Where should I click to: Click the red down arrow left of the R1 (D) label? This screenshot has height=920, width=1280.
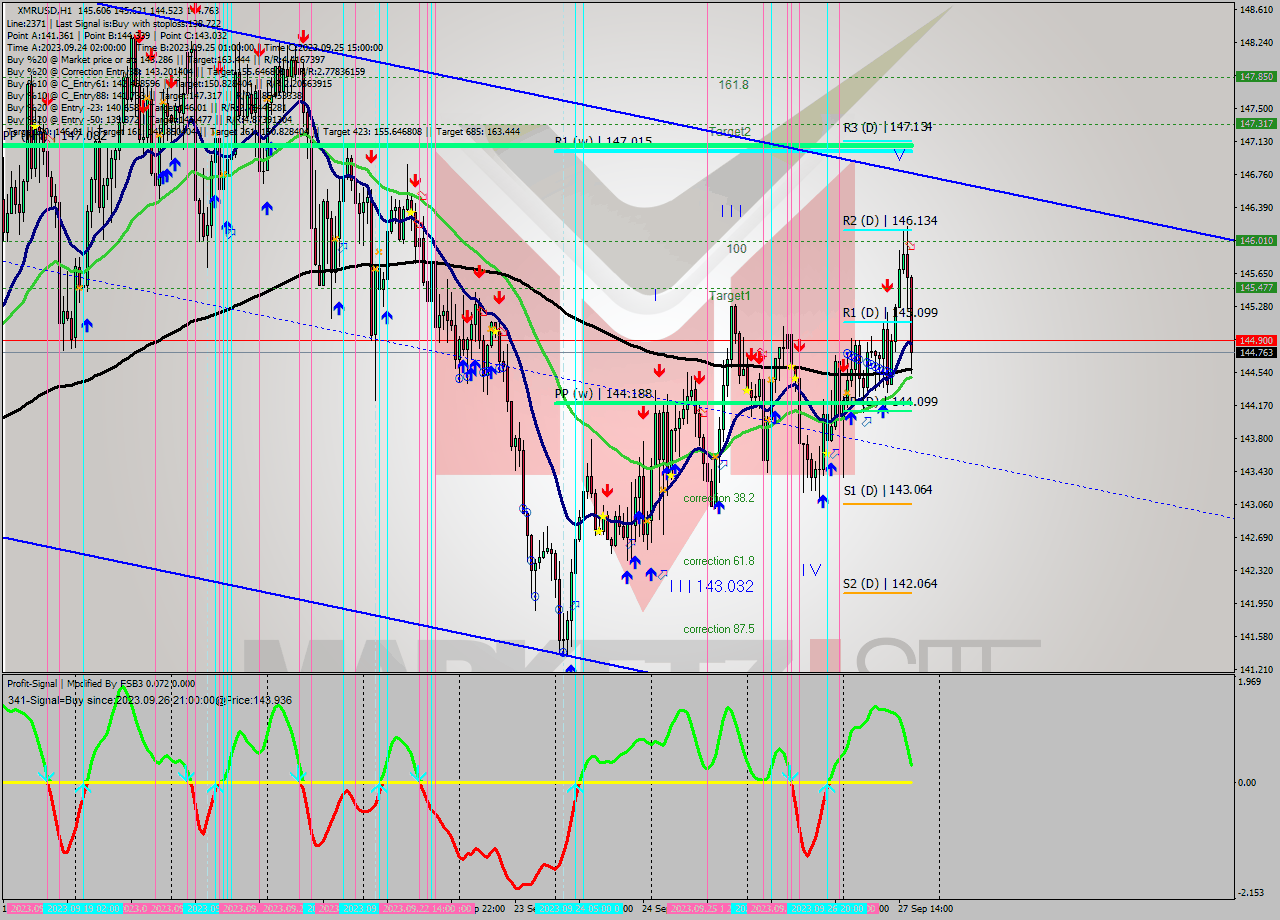(887, 286)
